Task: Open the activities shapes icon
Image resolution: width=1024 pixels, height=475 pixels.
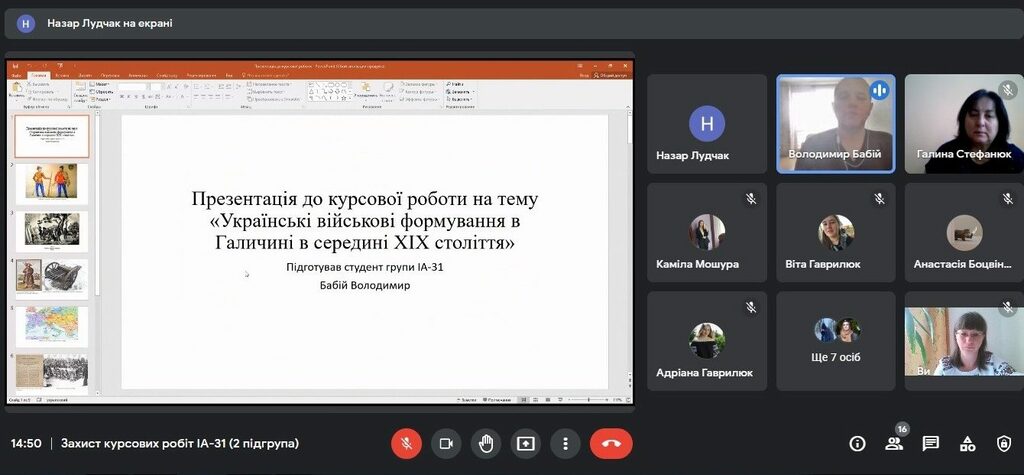Action: pos(967,443)
